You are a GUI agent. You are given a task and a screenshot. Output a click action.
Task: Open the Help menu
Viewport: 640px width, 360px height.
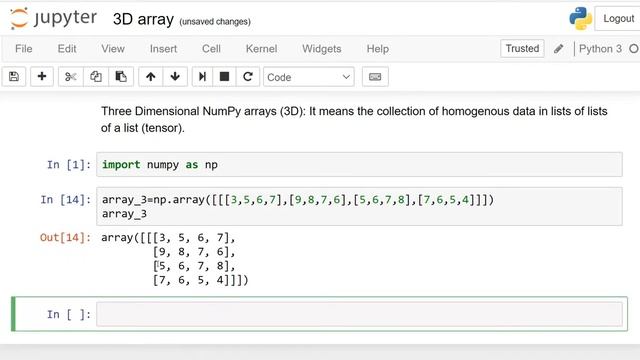tap(378, 49)
